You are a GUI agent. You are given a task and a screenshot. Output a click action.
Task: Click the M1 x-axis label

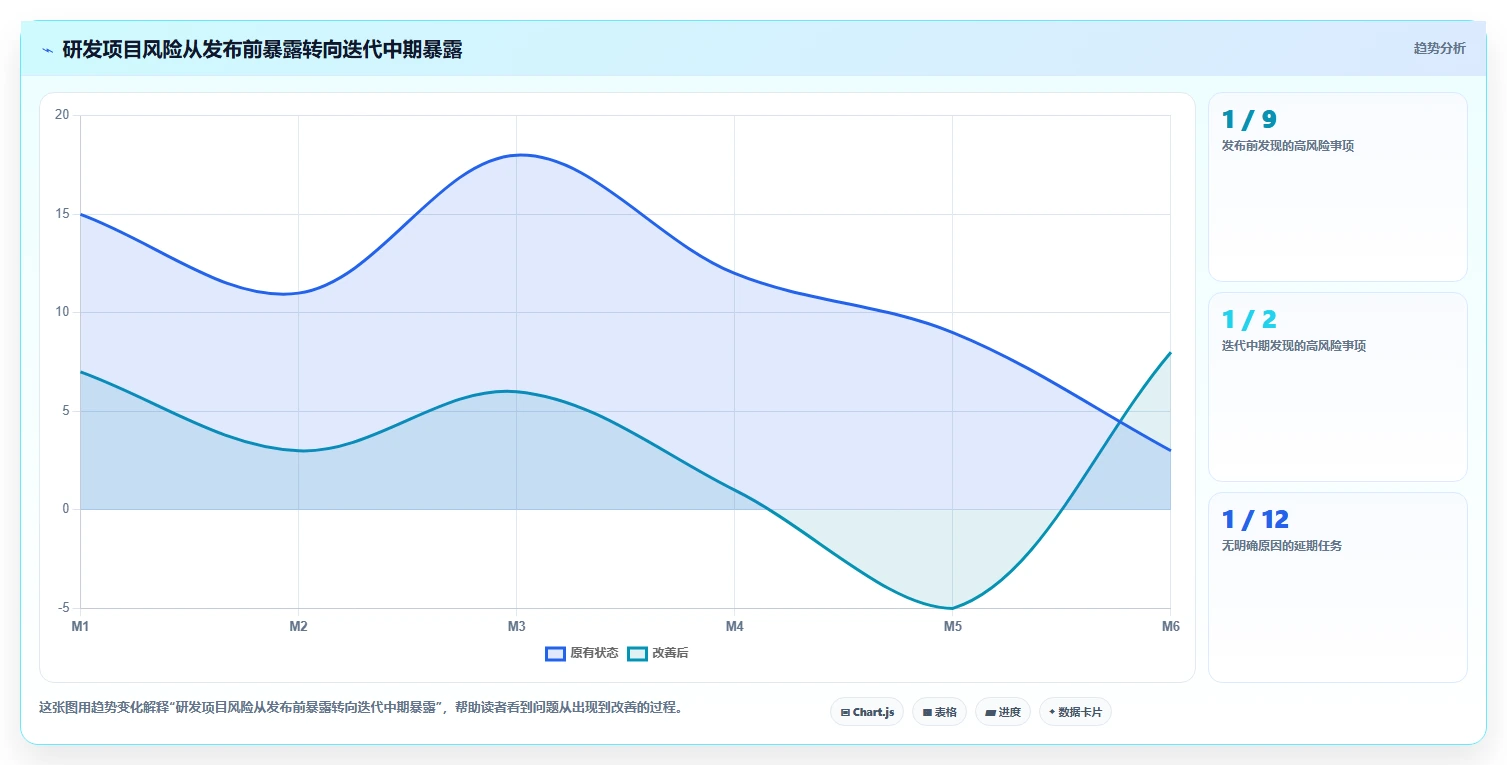80,626
